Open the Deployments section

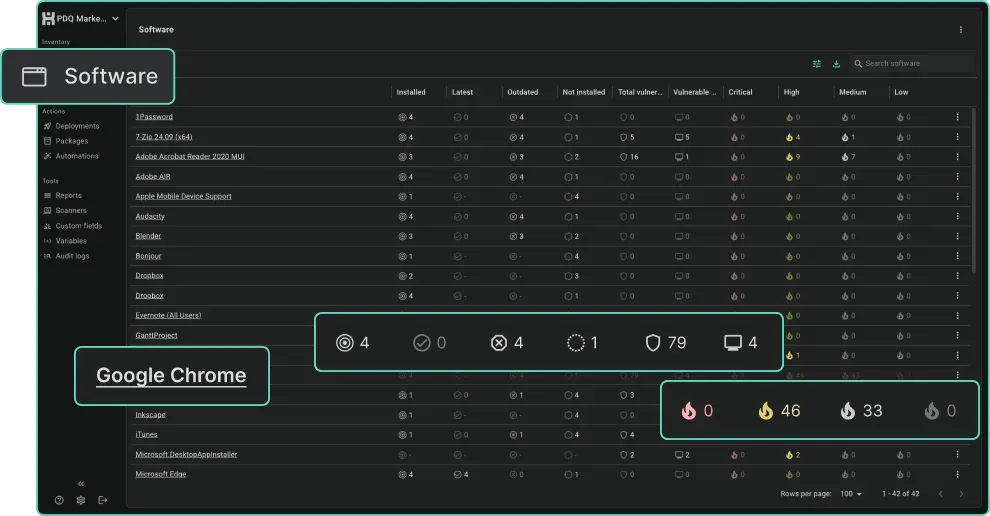pos(71,126)
